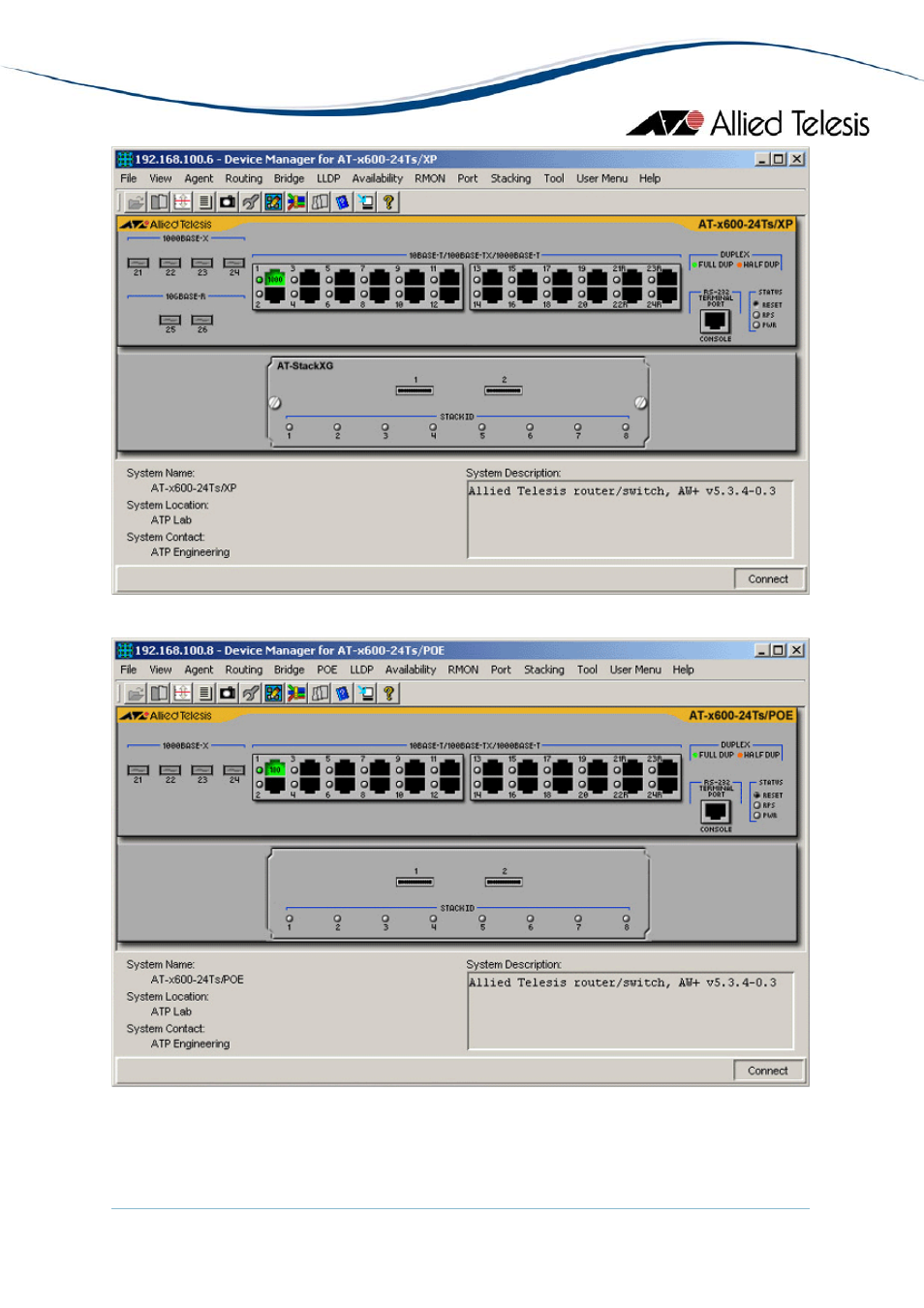This screenshot has height=1308, width=924.
Task: Open the Help menu in the 24Ts/POE window
Action: pyautogui.click(x=684, y=670)
